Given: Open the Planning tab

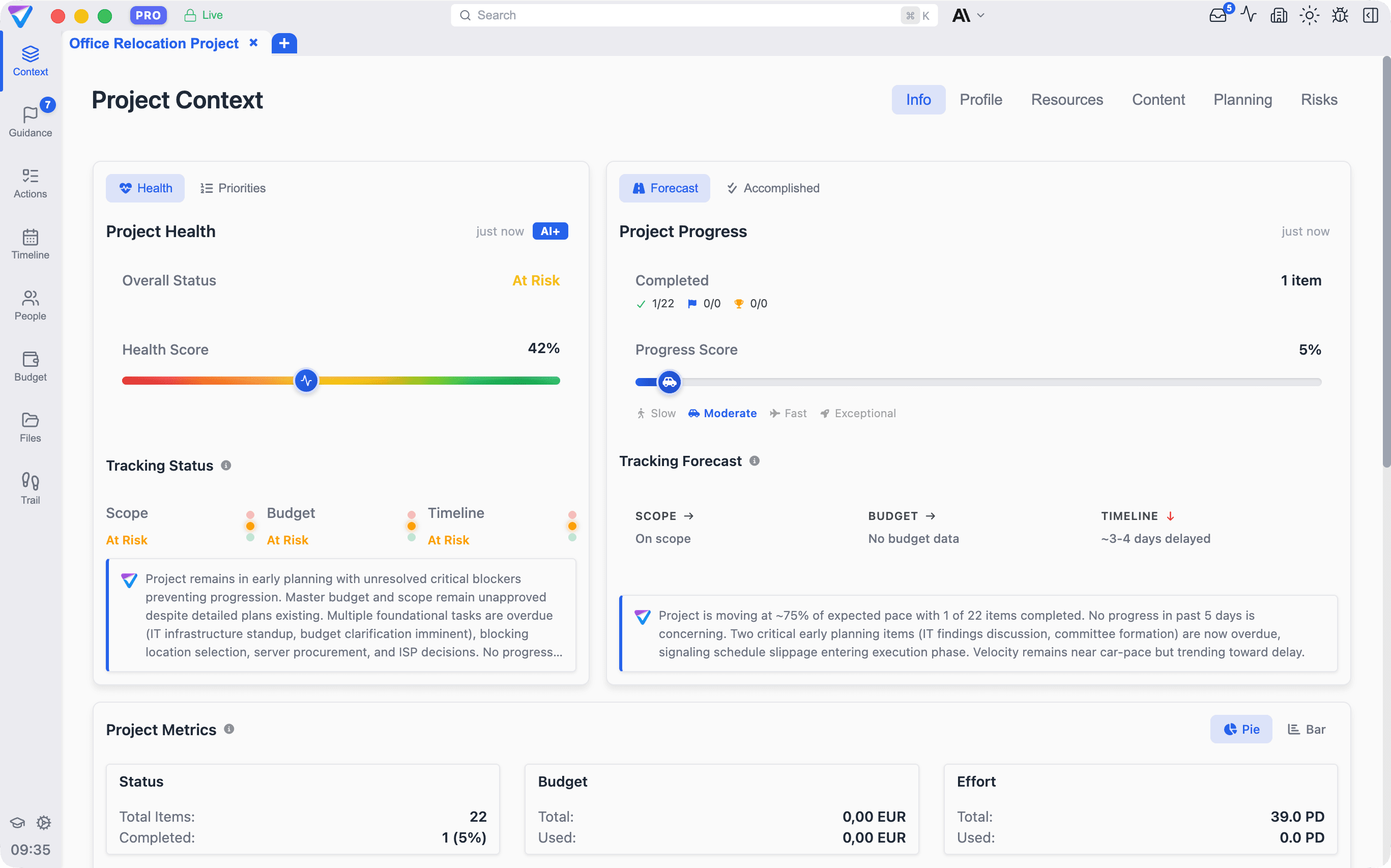Looking at the screenshot, I should point(1242,99).
